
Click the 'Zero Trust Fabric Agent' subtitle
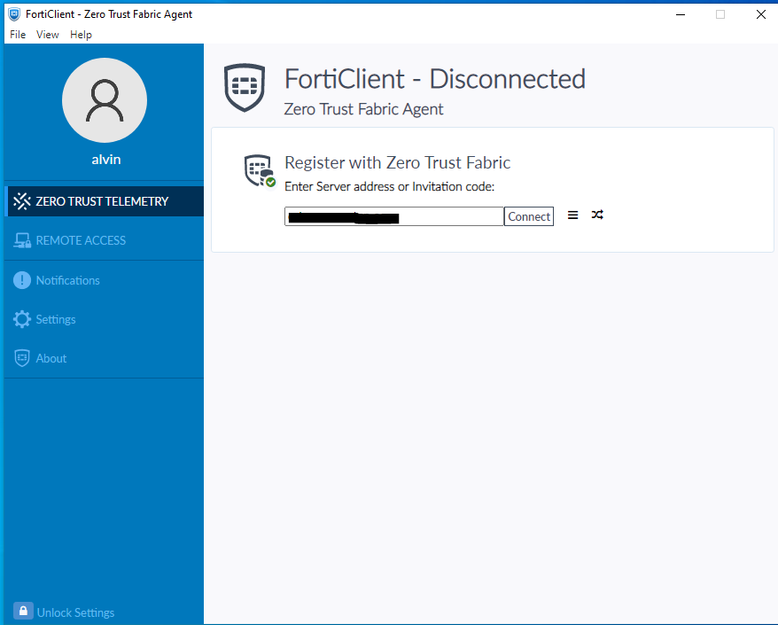click(364, 109)
